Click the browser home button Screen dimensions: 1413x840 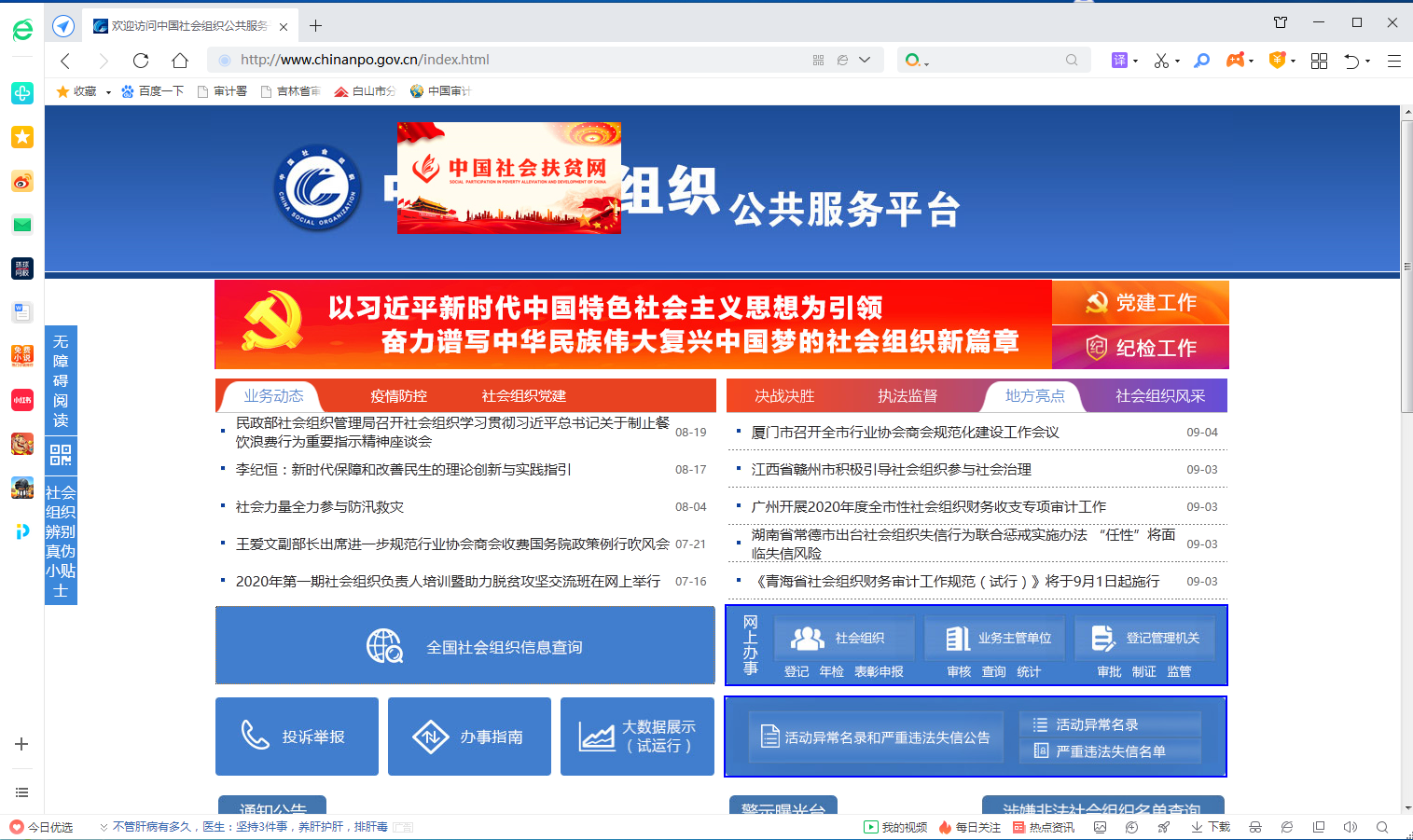(x=180, y=61)
